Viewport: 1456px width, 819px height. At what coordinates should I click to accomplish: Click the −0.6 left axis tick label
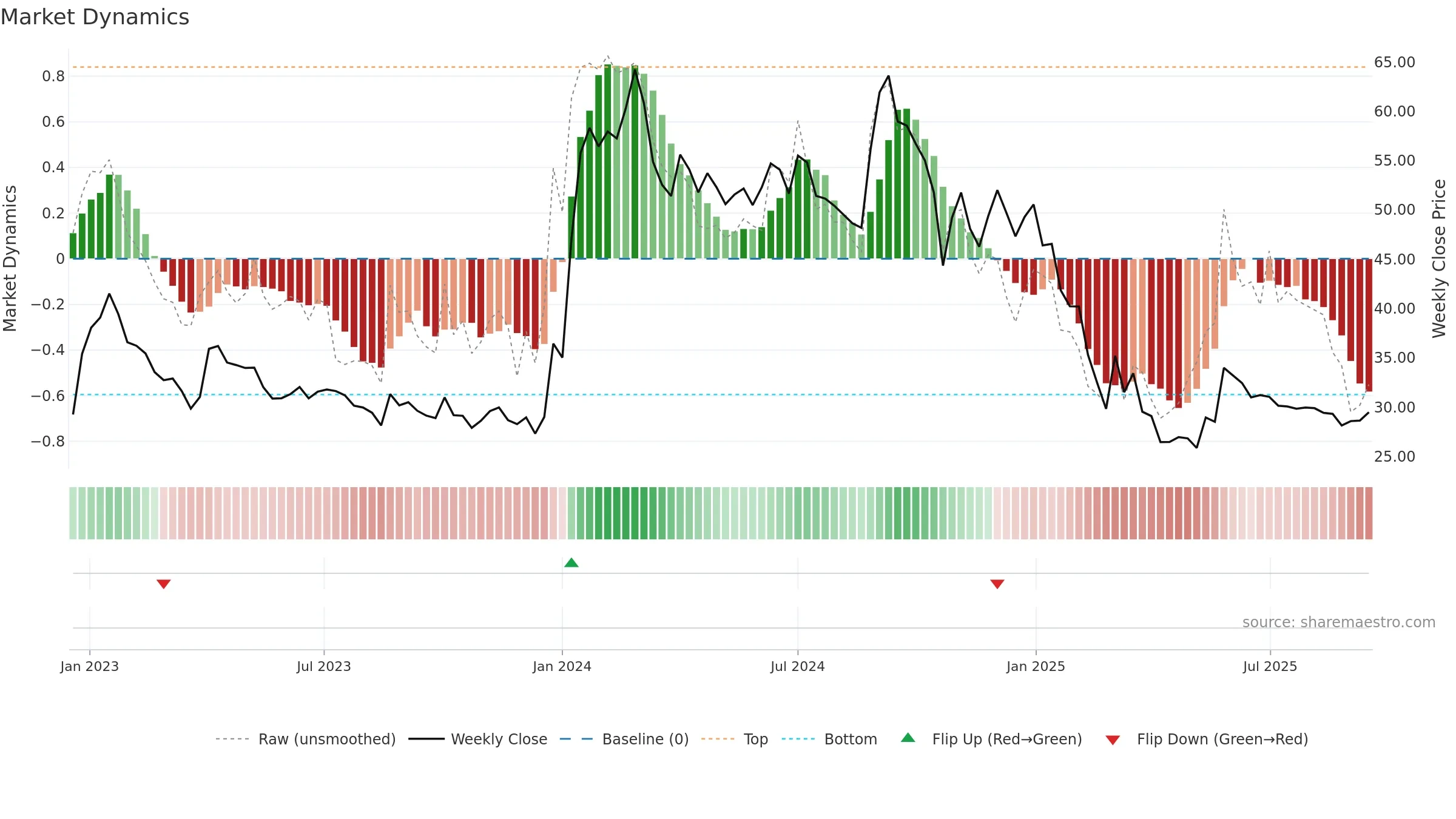click(48, 396)
